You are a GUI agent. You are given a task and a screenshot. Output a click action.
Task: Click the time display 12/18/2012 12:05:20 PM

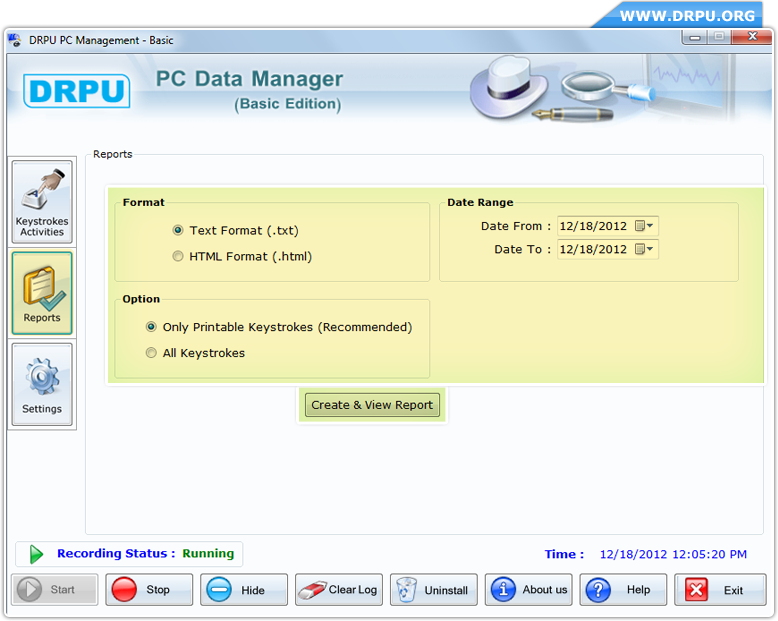673,554
